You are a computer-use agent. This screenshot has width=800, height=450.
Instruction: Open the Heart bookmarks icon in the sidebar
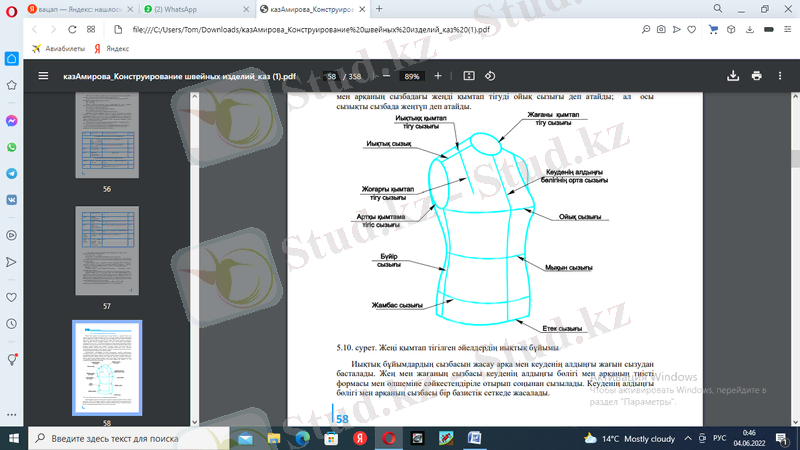(x=11, y=297)
